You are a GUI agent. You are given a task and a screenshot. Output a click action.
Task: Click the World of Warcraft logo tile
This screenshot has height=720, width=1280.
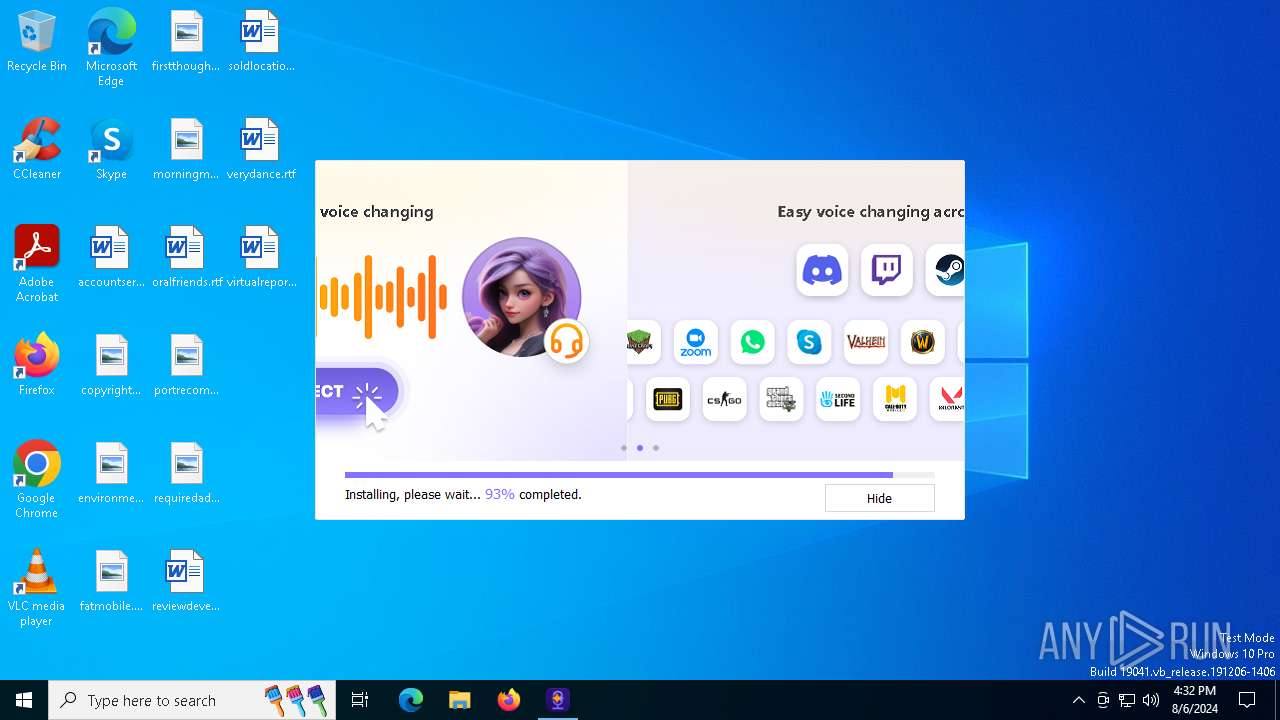point(923,342)
